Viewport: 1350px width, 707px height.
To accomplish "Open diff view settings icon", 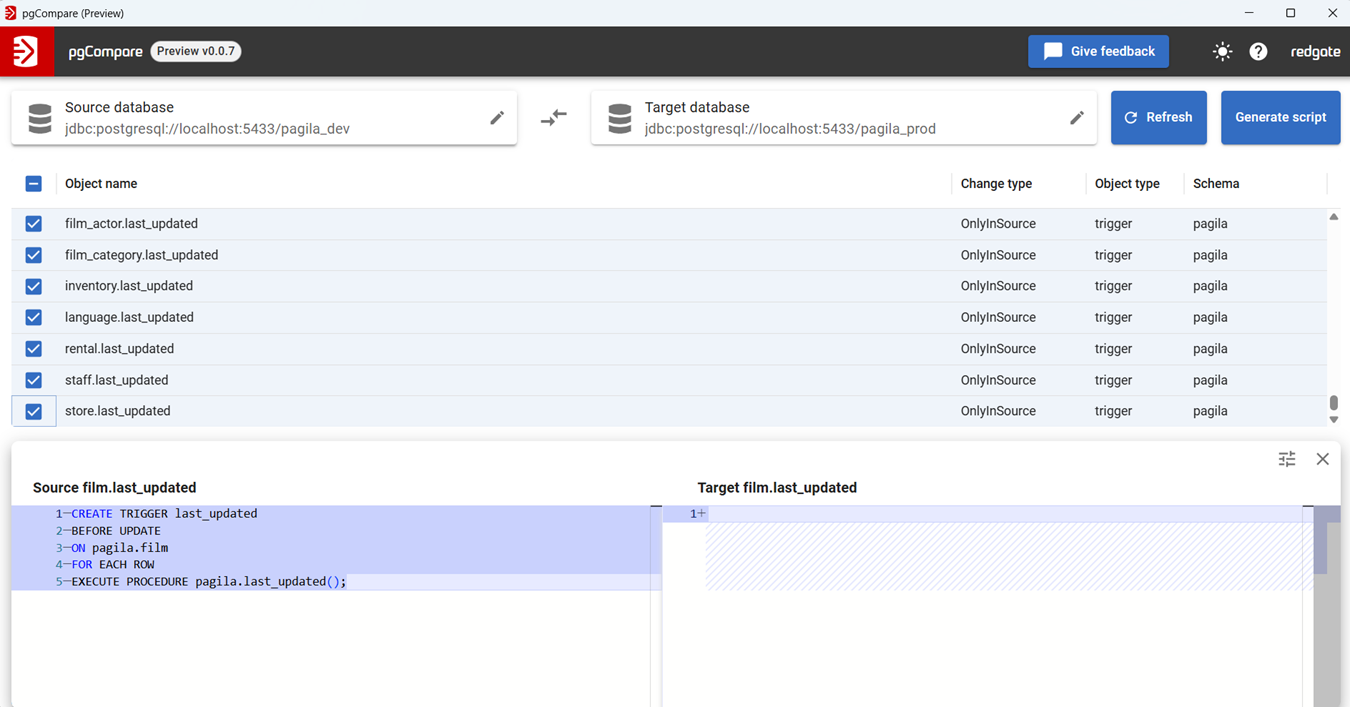I will 1287,459.
